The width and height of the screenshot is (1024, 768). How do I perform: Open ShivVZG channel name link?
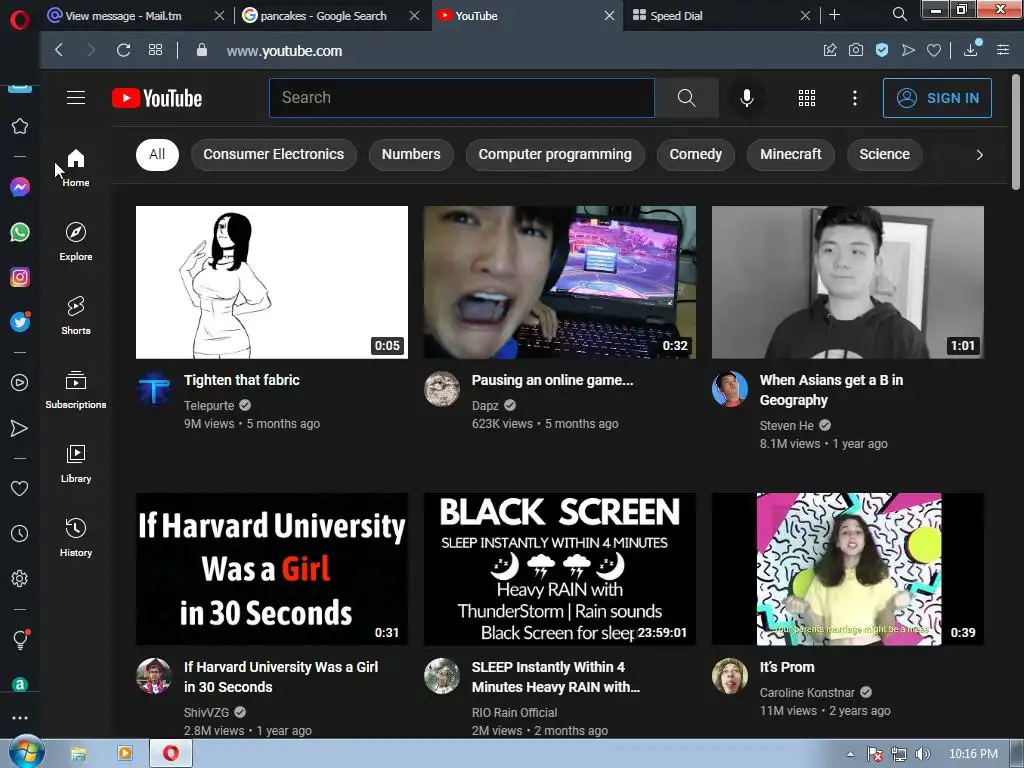pyautogui.click(x=206, y=712)
